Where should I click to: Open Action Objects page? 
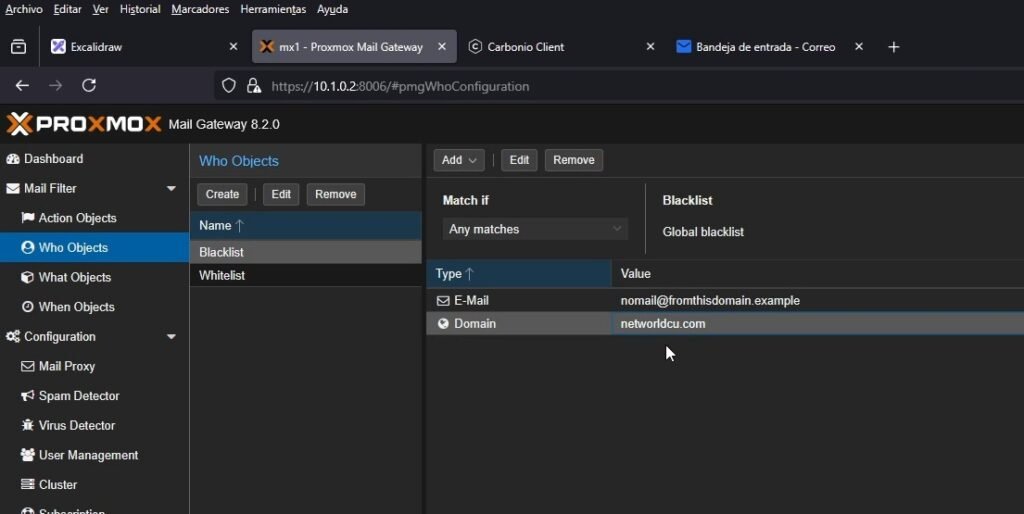pyautogui.click(x=77, y=218)
